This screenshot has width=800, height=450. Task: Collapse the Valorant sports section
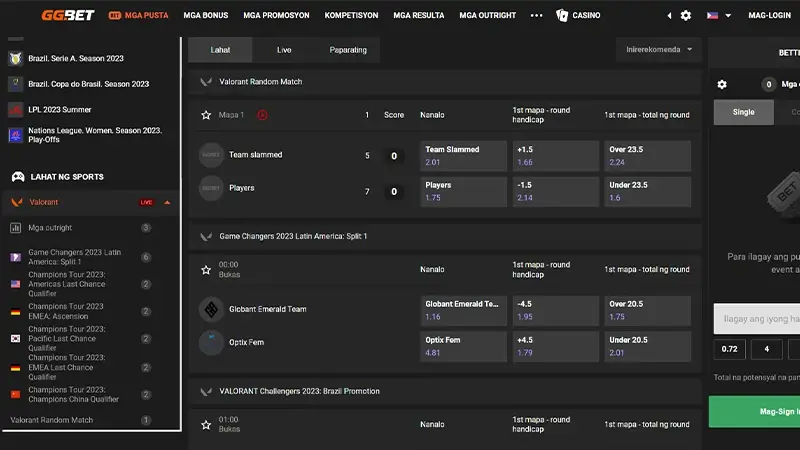coord(167,202)
